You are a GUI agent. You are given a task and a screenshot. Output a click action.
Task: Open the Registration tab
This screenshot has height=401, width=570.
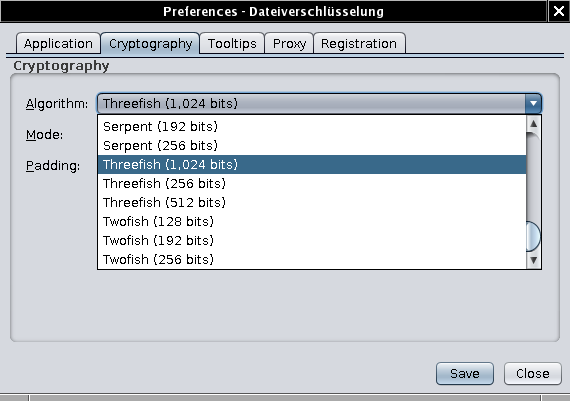coord(359,44)
